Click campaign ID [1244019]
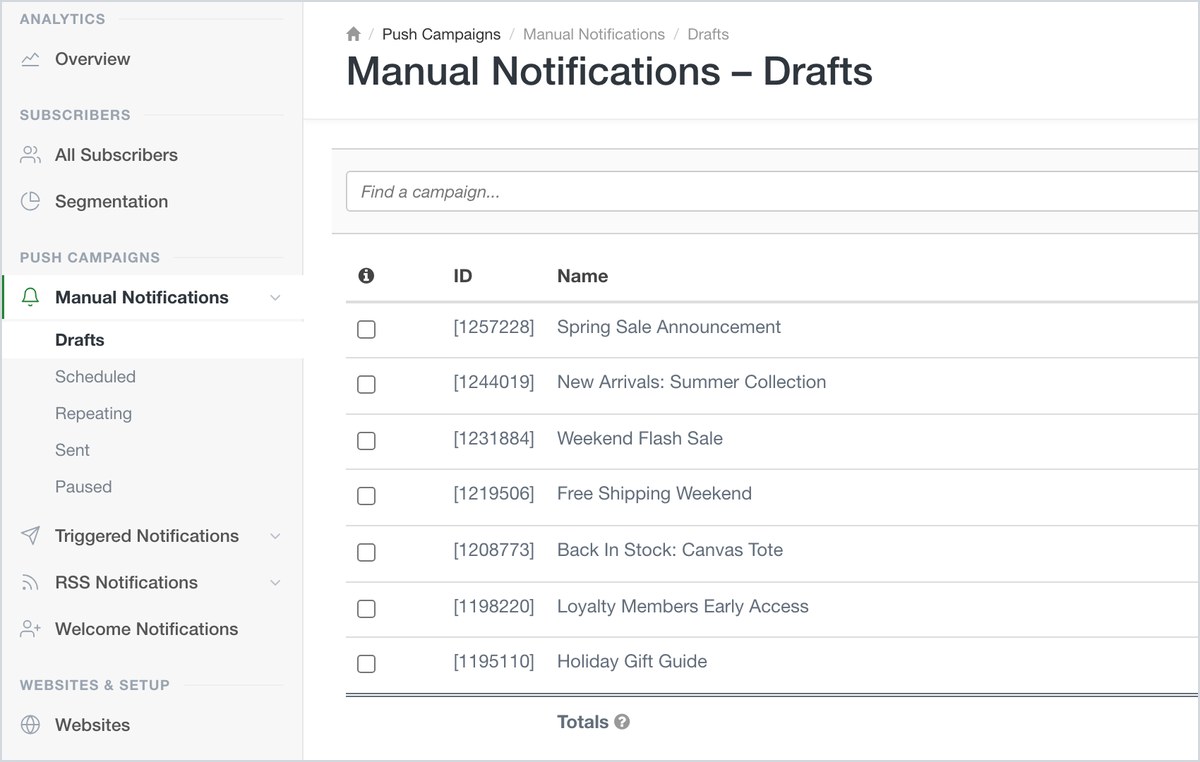 pyautogui.click(x=494, y=382)
